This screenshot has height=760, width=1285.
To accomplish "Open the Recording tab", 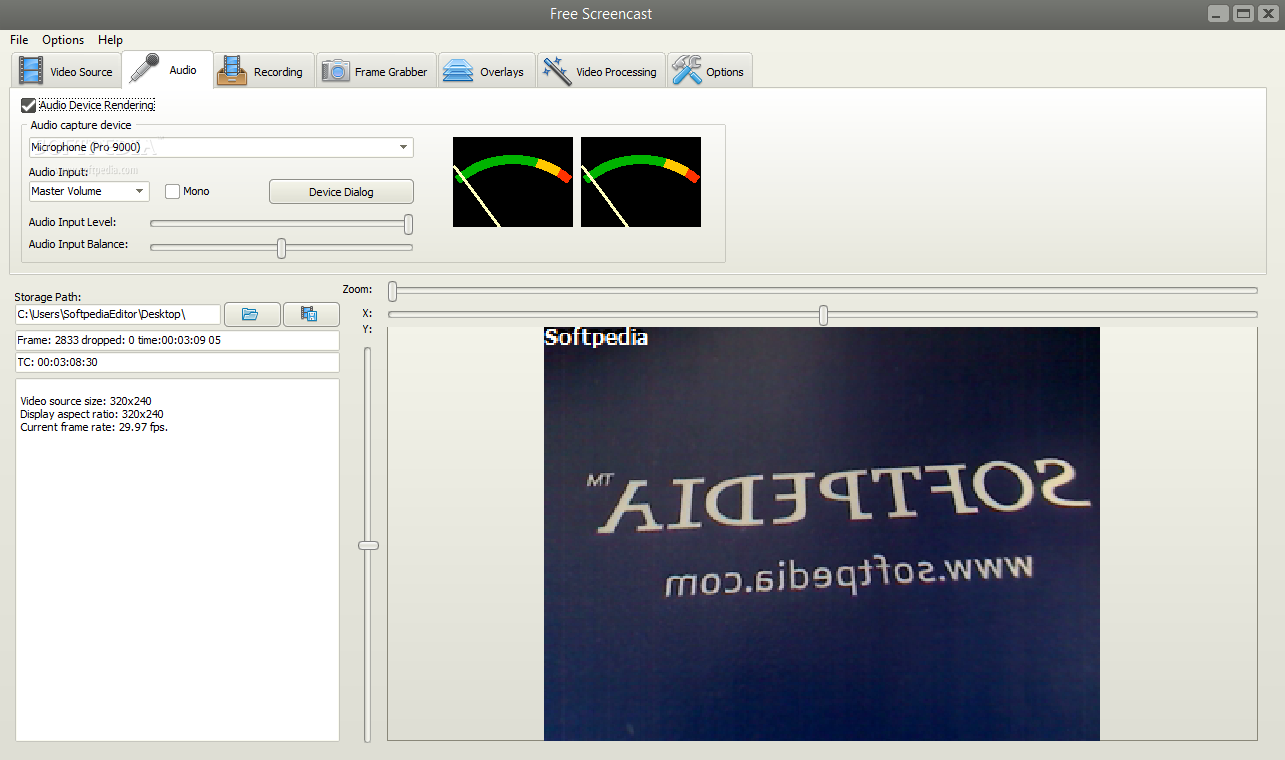I will [264, 71].
